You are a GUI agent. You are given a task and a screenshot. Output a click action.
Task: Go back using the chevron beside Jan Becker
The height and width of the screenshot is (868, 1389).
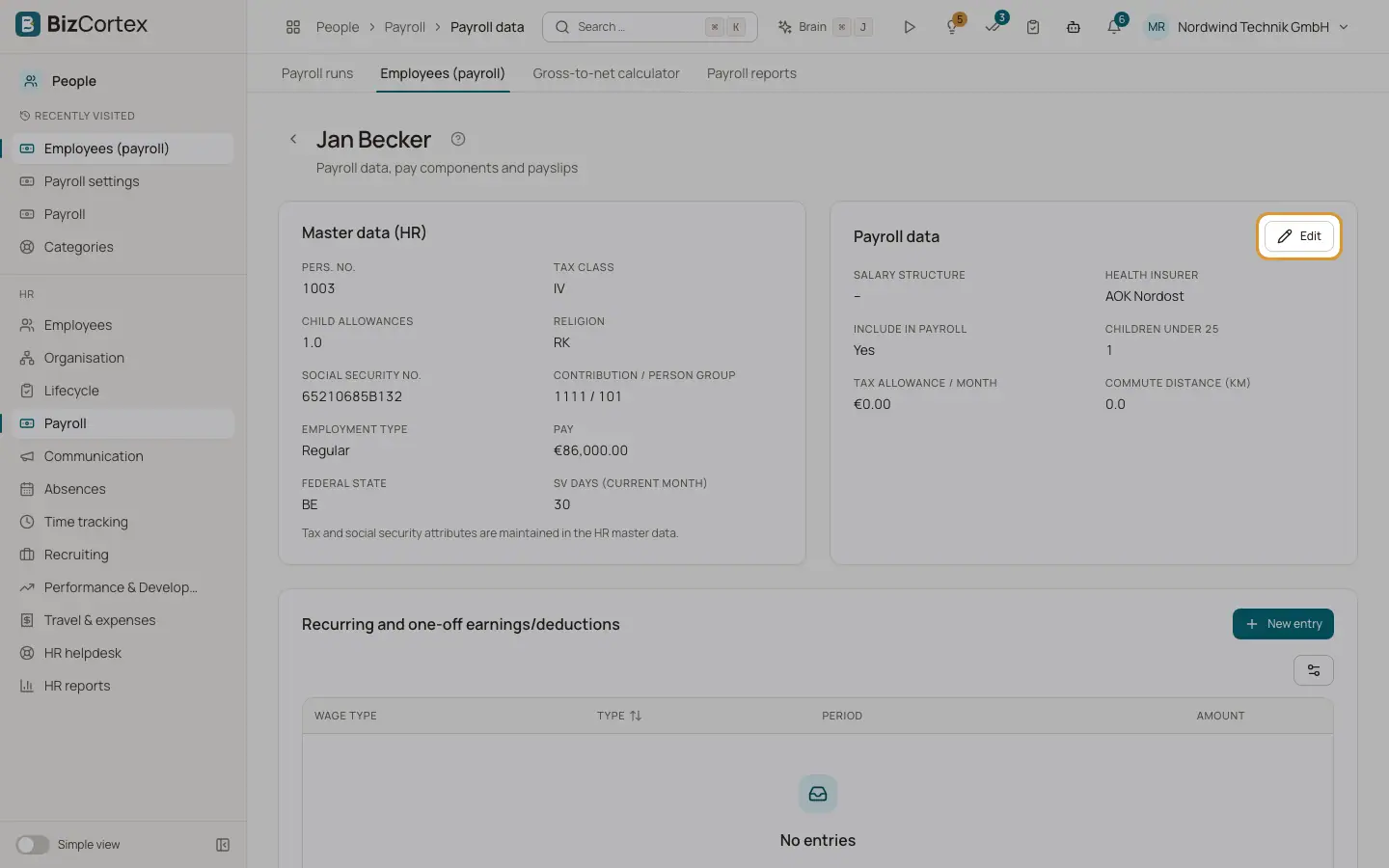click(293, 139)
